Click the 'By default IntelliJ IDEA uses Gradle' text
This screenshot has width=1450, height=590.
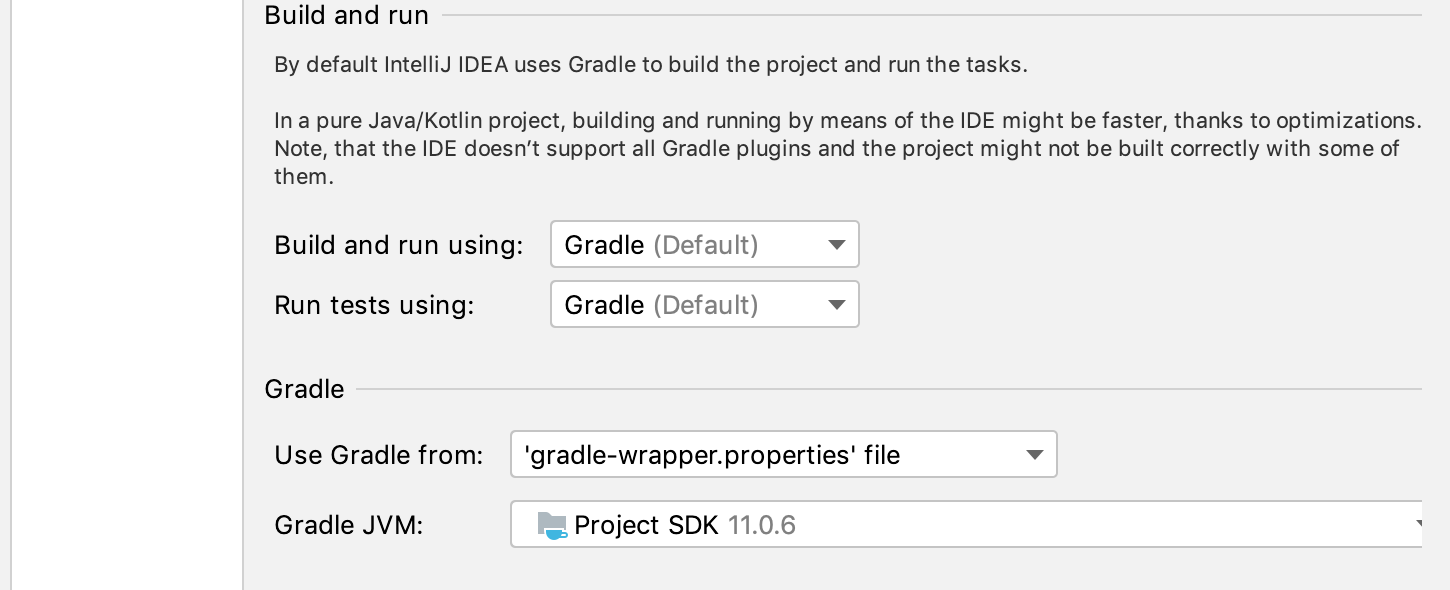[x=650, y=65]
